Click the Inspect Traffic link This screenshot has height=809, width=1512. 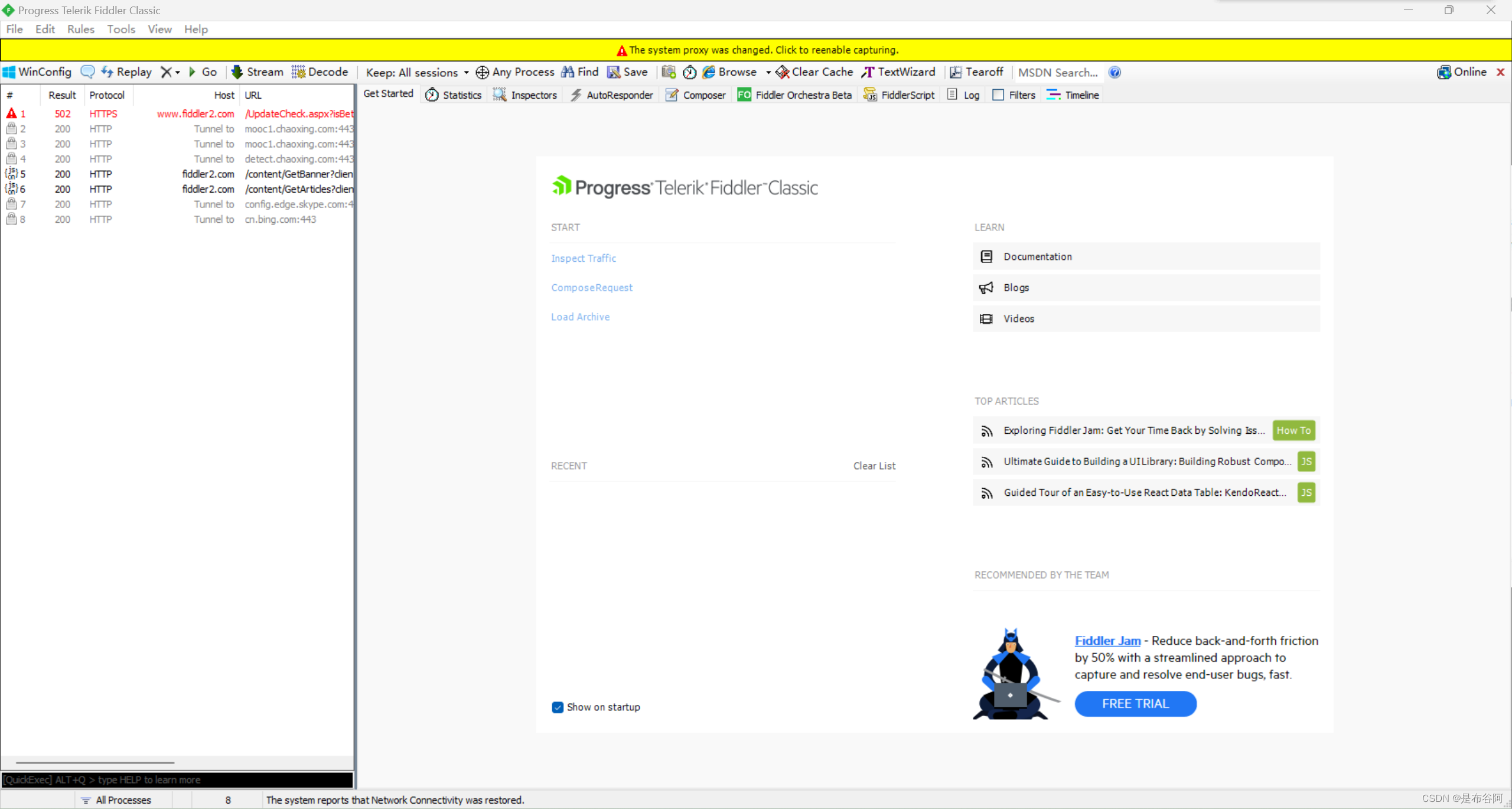tap(583, 258)
